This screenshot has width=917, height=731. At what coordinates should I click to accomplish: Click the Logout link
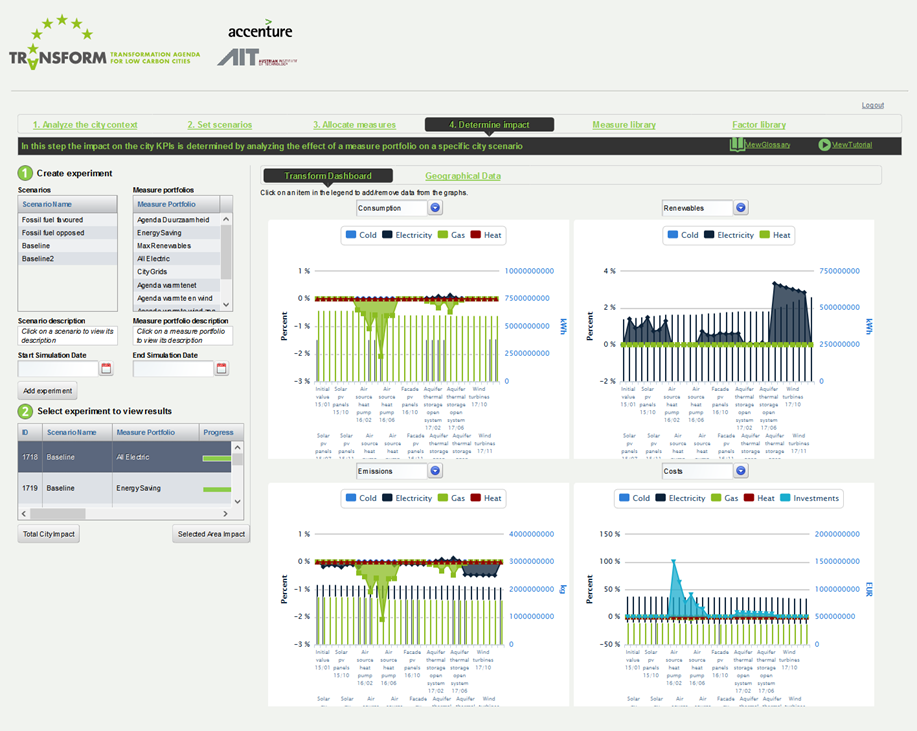click(x=872, y=105)
